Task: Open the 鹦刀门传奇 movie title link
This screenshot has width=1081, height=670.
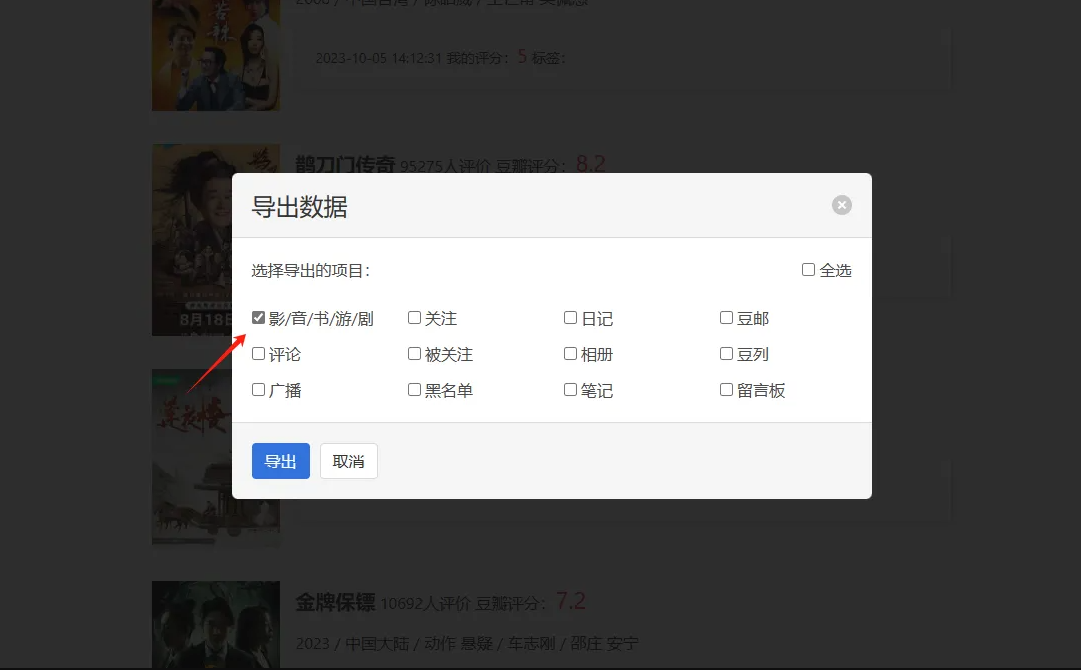Action: 345,165
